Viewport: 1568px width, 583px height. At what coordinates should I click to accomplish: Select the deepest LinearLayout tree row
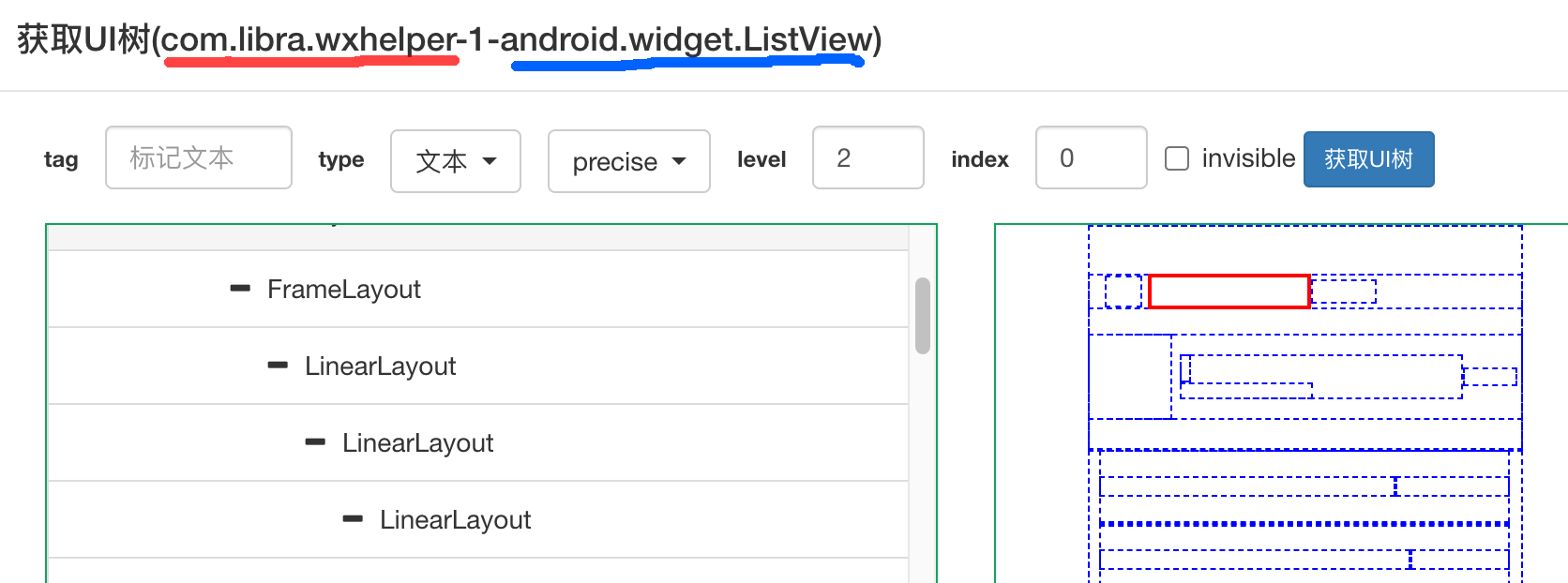tap(456, 519)
